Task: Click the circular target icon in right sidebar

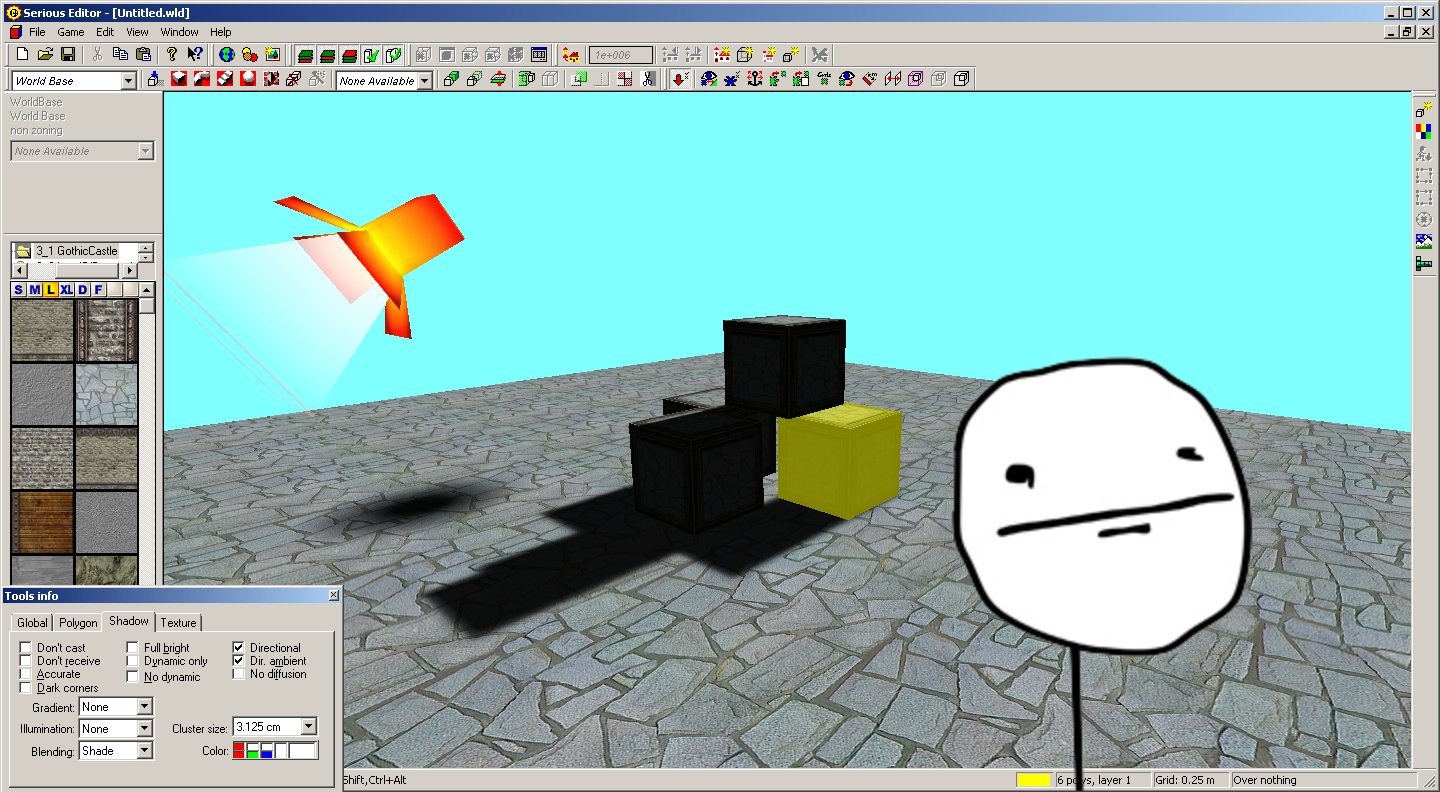Action: pyautogui.click(x=1424, y=219)
